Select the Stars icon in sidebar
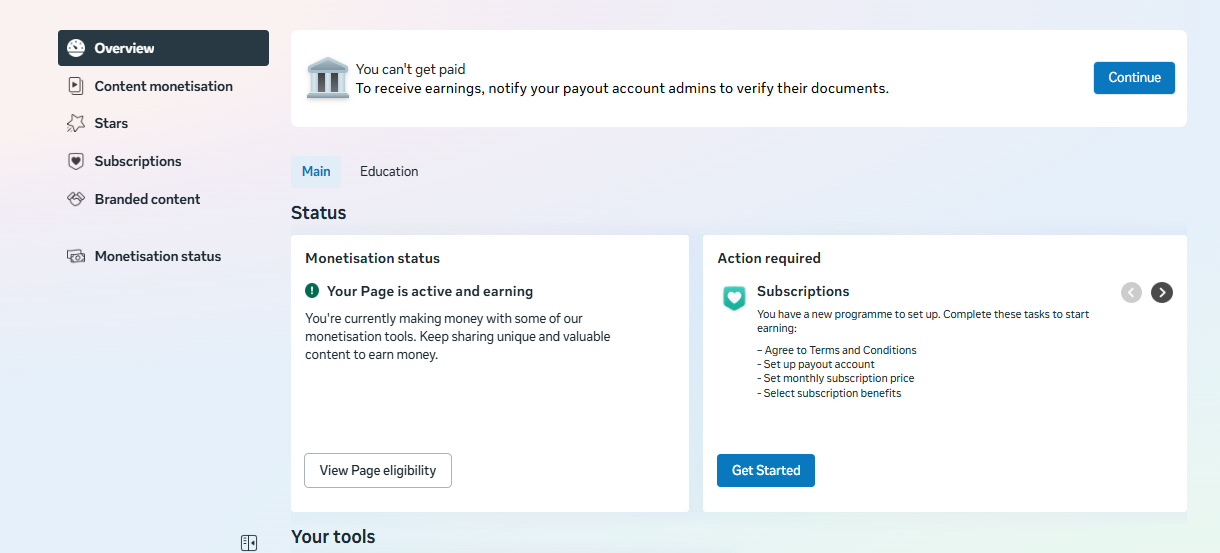 pos(76,123)
